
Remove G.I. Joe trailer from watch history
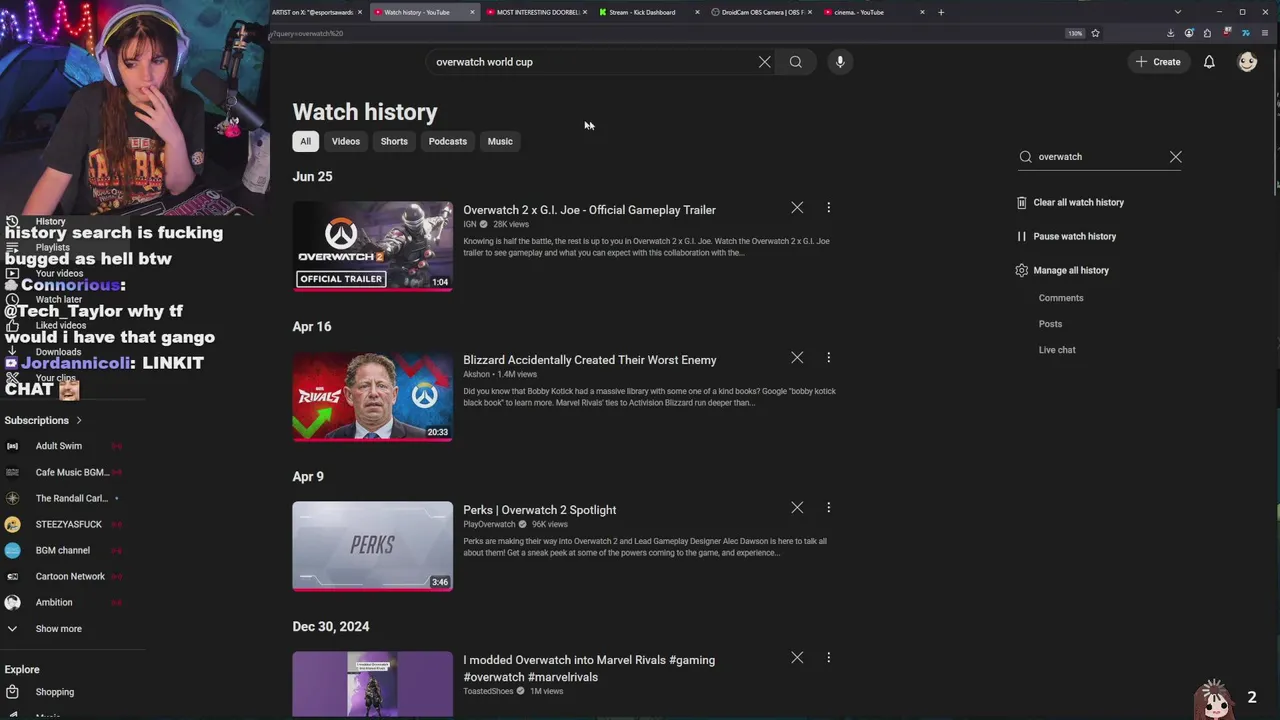(x=797, y=208)
